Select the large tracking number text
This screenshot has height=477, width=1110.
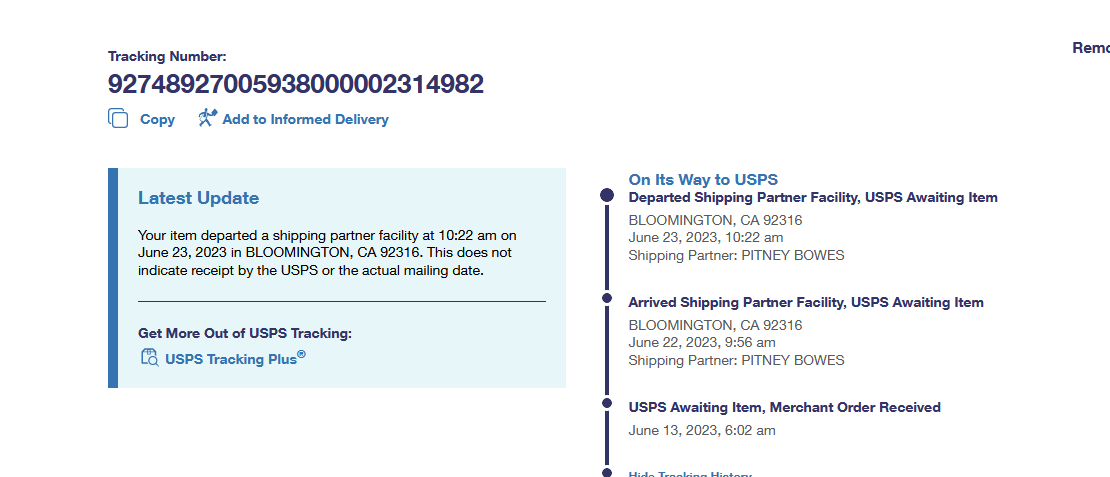pyautogui.click(x=296, y=84)
